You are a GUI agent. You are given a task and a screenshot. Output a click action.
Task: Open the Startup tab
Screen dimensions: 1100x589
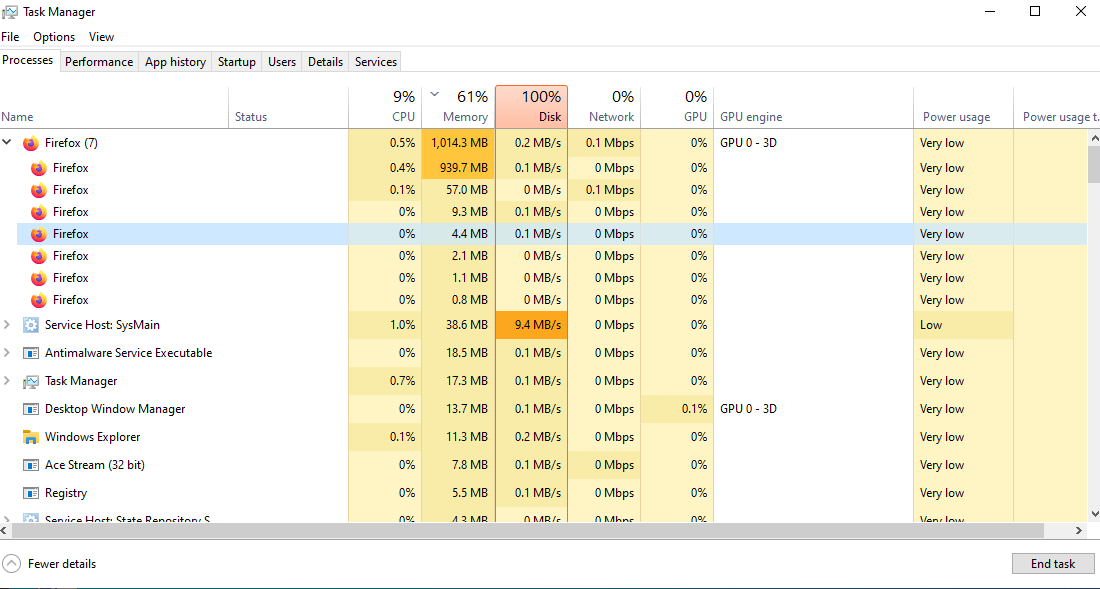[x=237, y=62]
